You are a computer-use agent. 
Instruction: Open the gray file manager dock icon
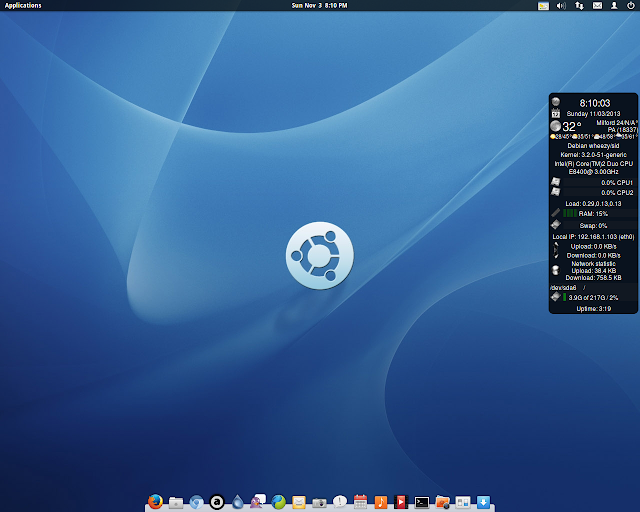(x=176, y=501)
